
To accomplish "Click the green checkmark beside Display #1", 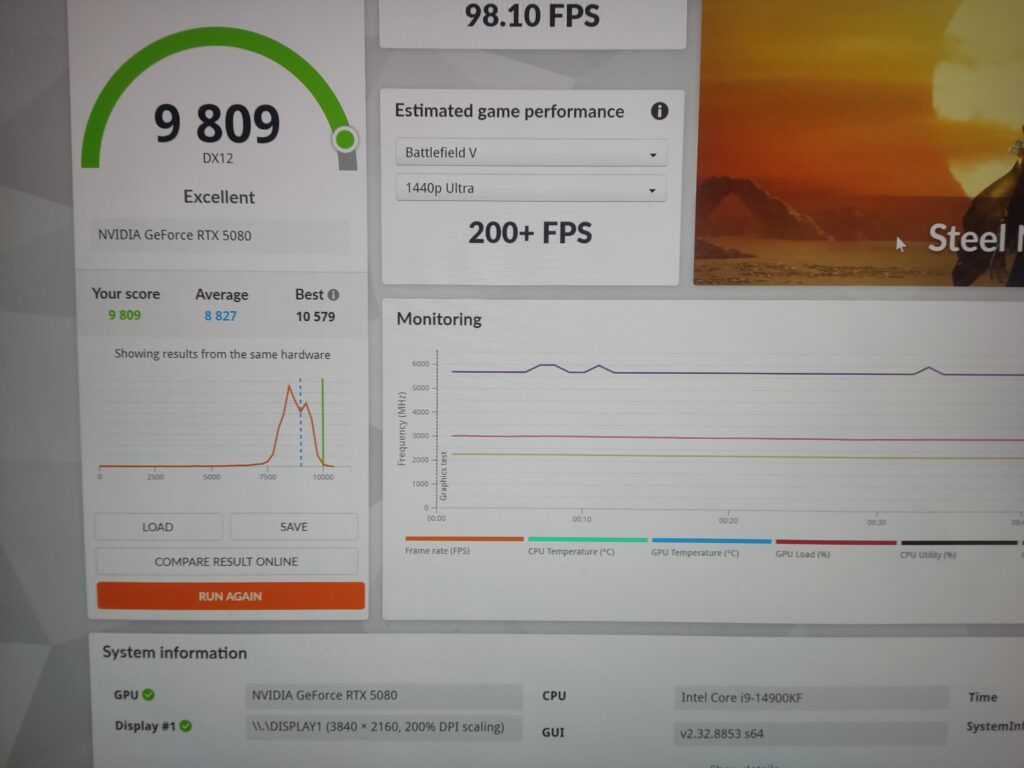I will pos(185,726).
